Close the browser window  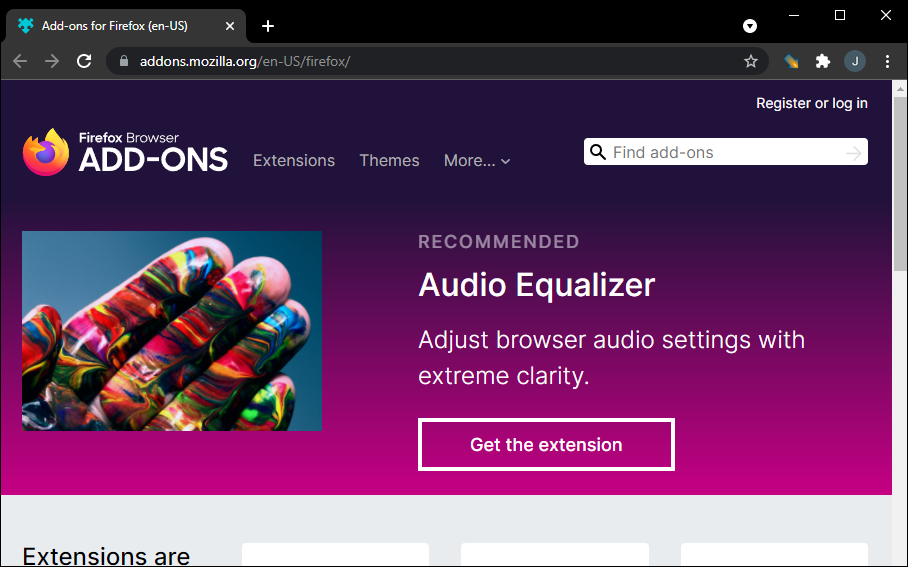885,16
